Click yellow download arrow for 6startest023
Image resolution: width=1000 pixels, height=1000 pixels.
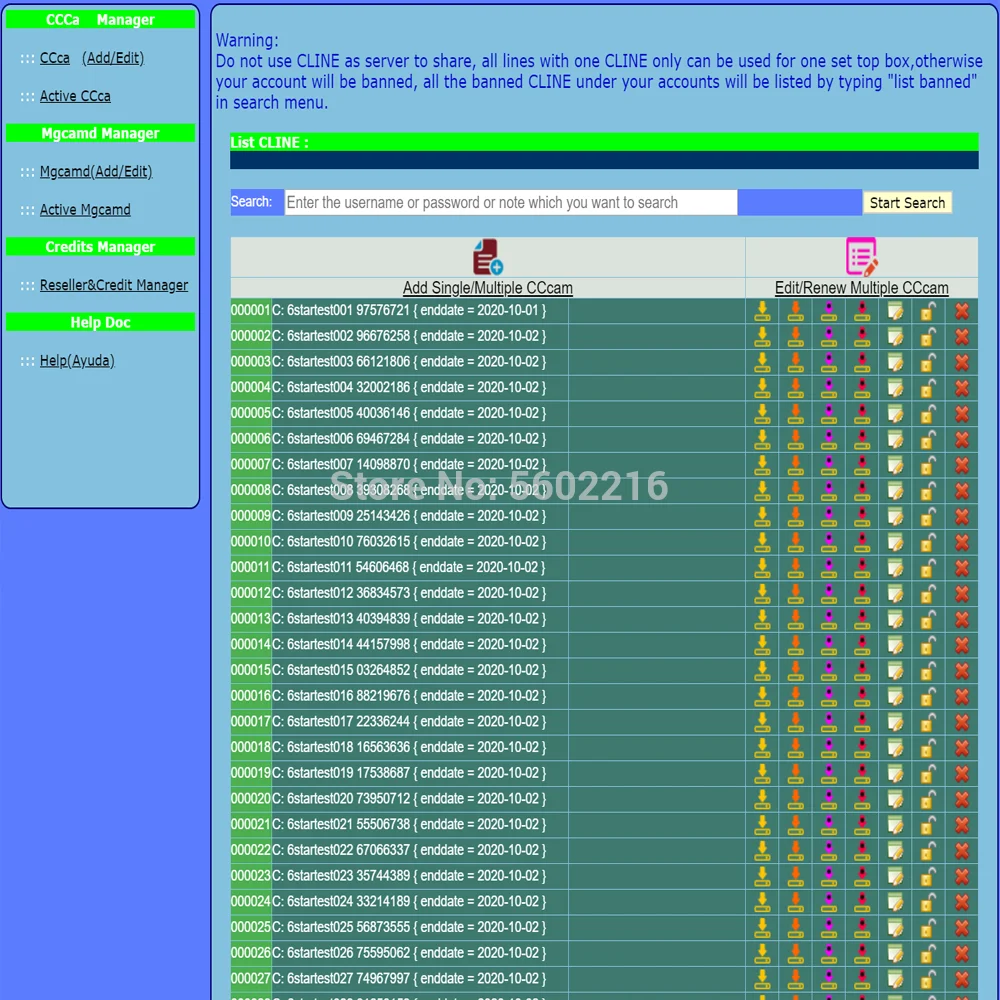762,876
